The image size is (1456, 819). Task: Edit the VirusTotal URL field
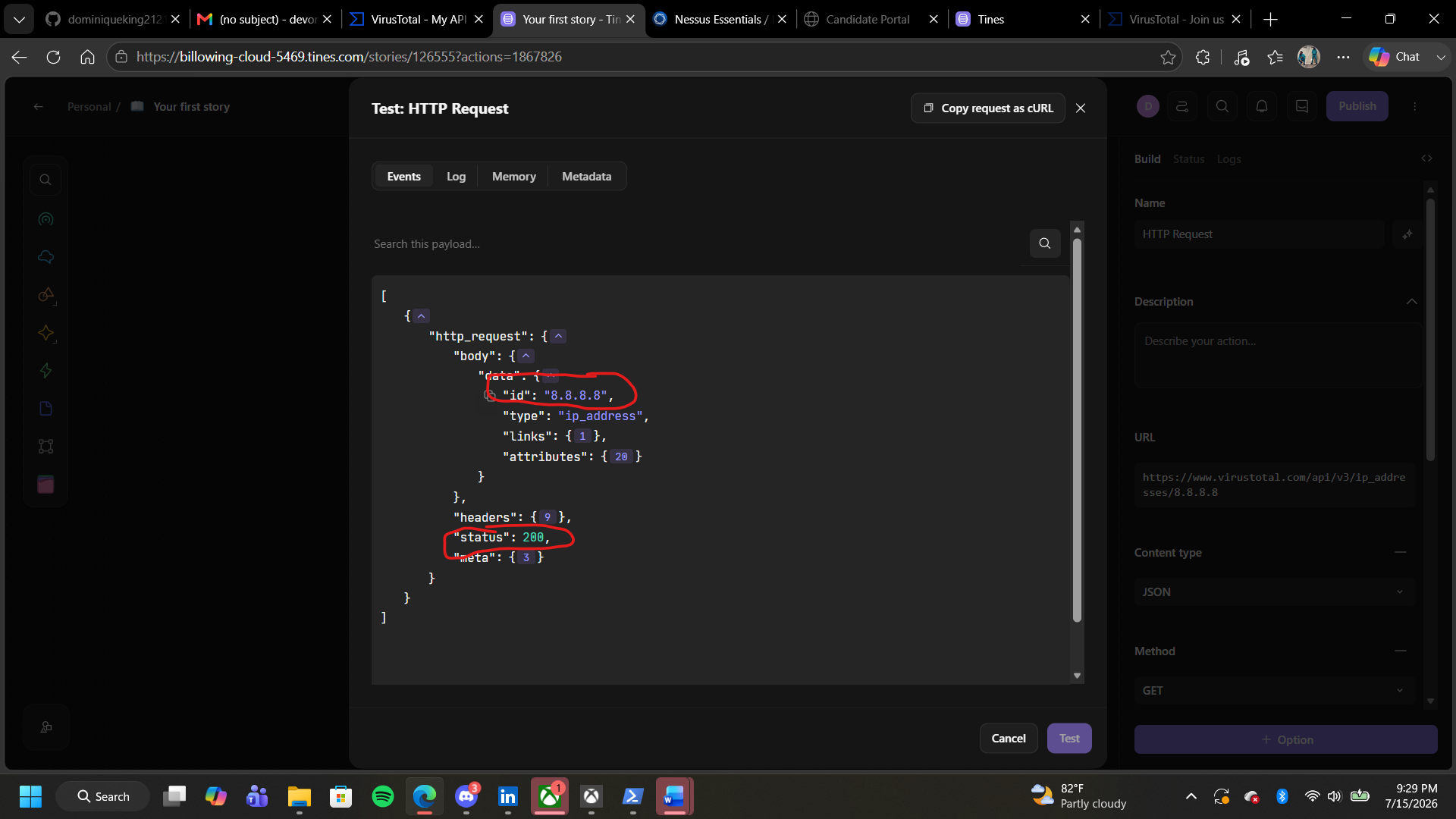coord(1275,485)
